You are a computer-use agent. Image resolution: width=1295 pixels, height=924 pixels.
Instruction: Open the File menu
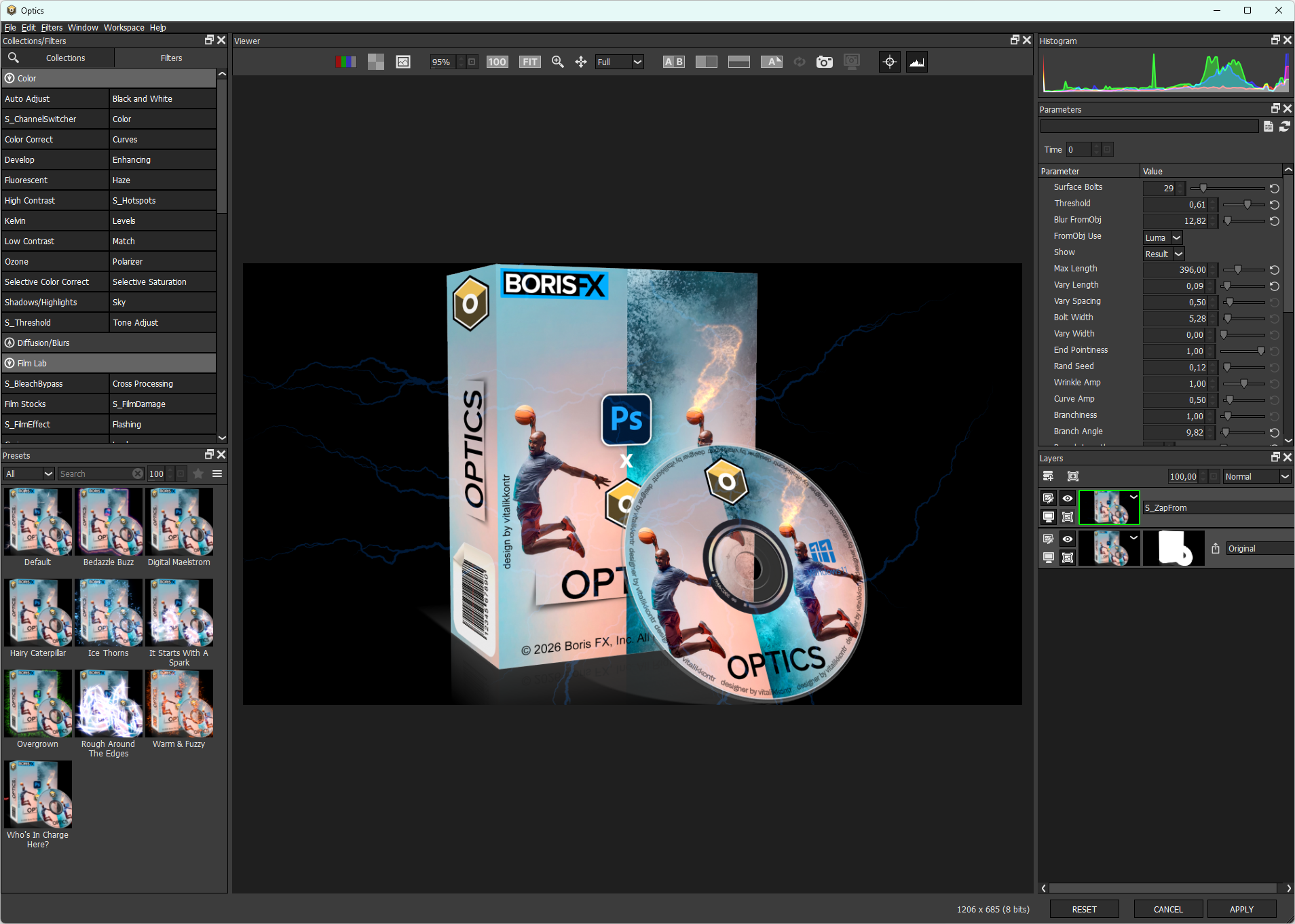(x=10, y=28)
